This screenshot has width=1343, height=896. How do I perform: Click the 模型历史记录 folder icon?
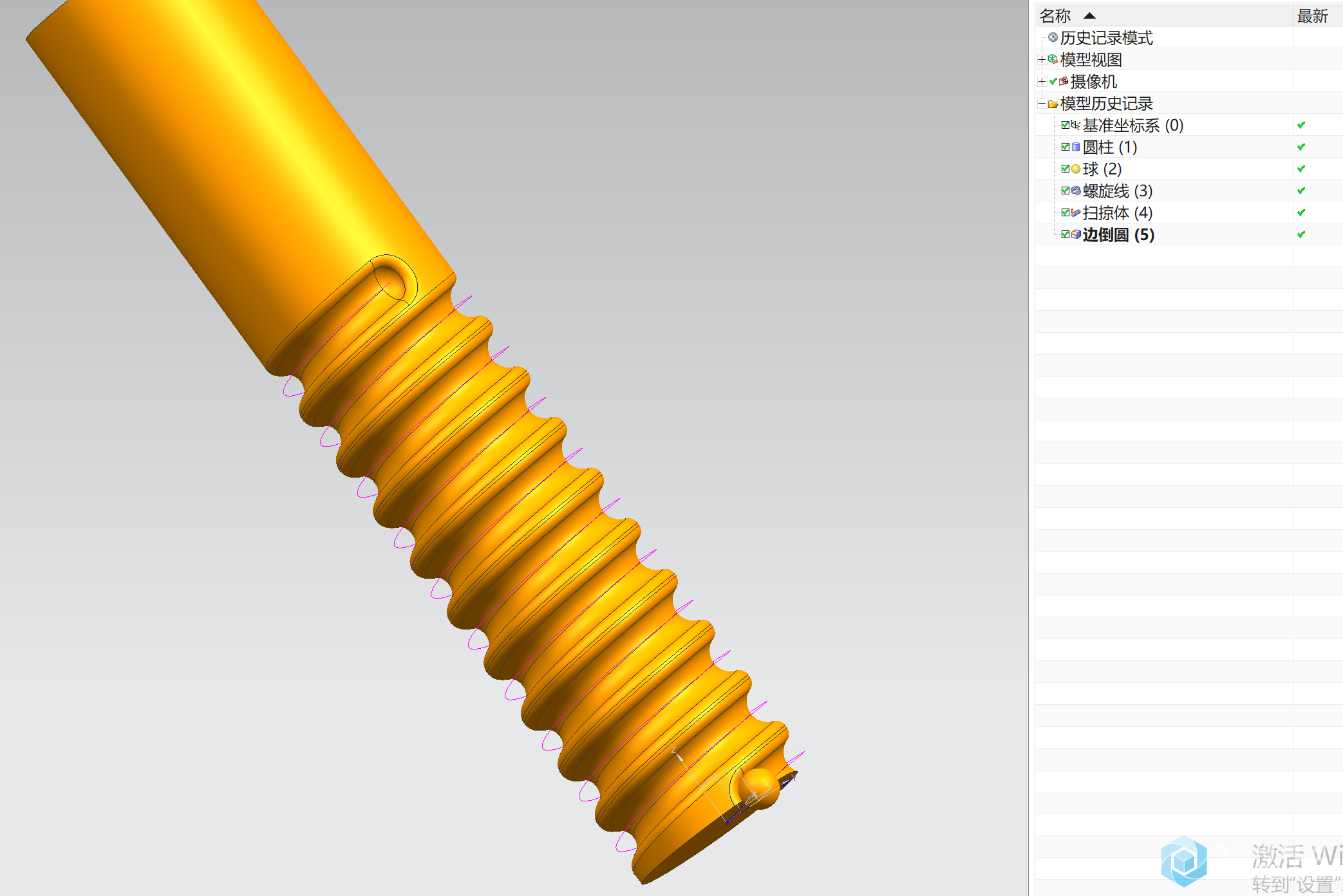tap(1053, 104)
